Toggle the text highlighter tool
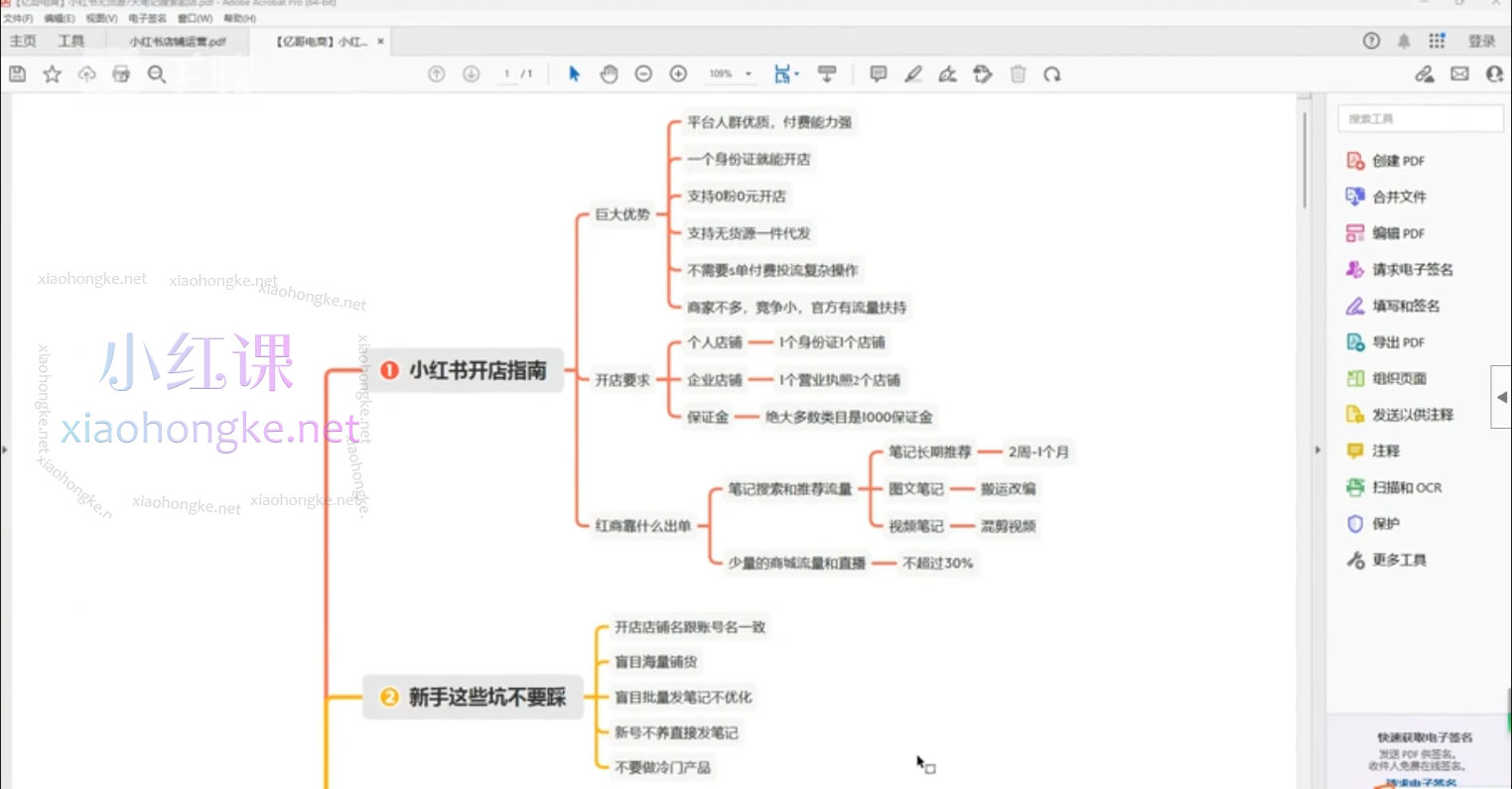Image resolution: width=1512 pixels, height=789 pixels. [912, 73]
